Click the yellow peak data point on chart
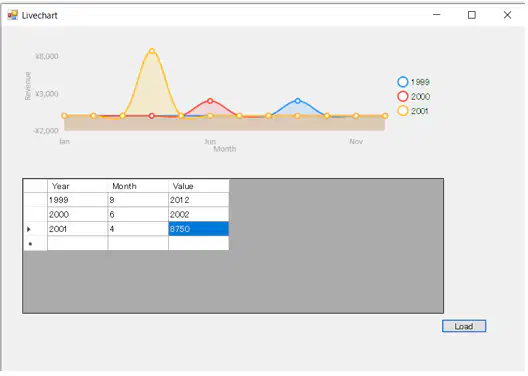 click(x=152, y=51)
